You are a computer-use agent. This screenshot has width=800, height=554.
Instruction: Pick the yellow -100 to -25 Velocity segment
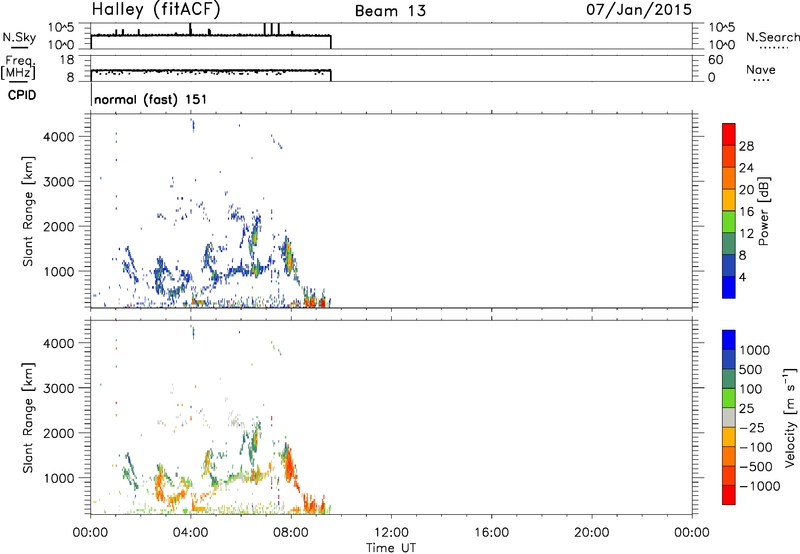(x=729, y=437)
